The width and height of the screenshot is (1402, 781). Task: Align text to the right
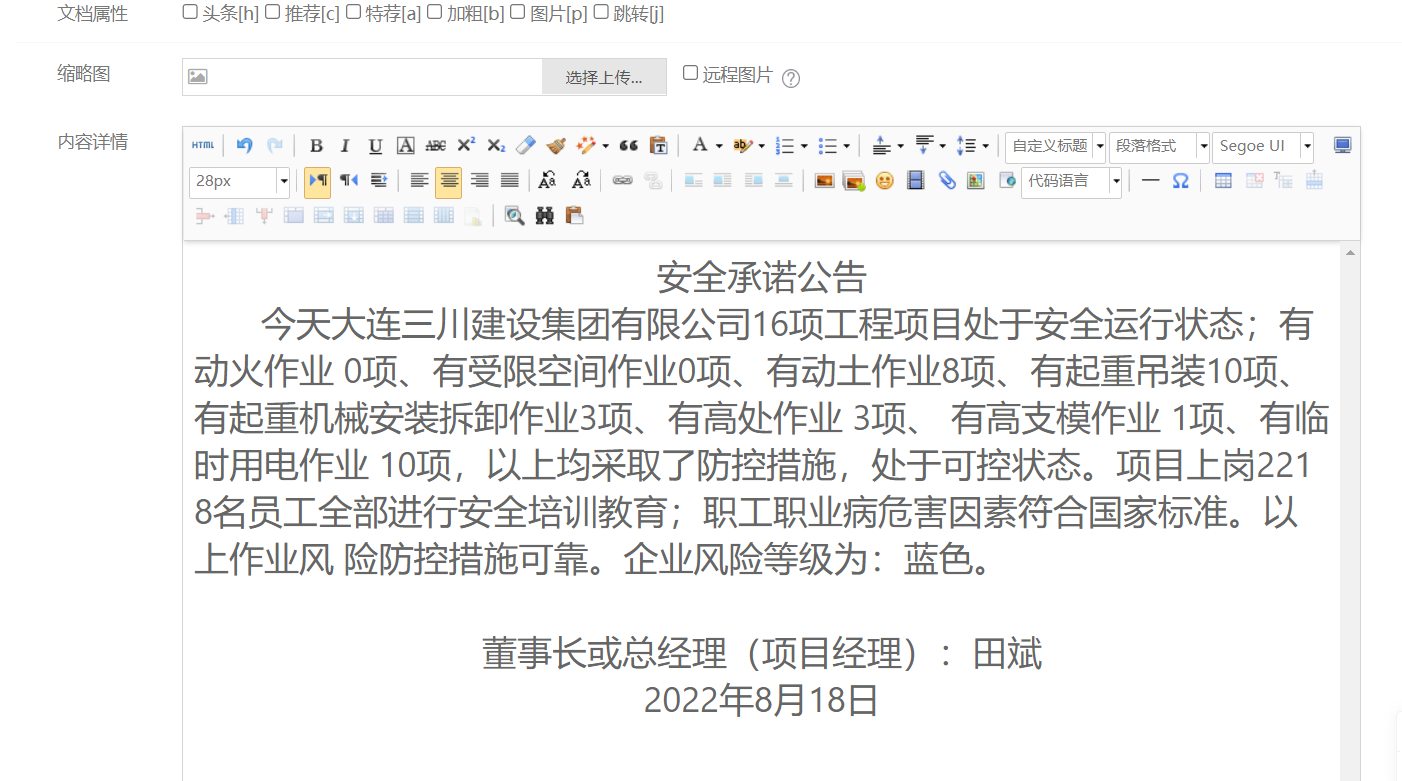coord(480,181)
